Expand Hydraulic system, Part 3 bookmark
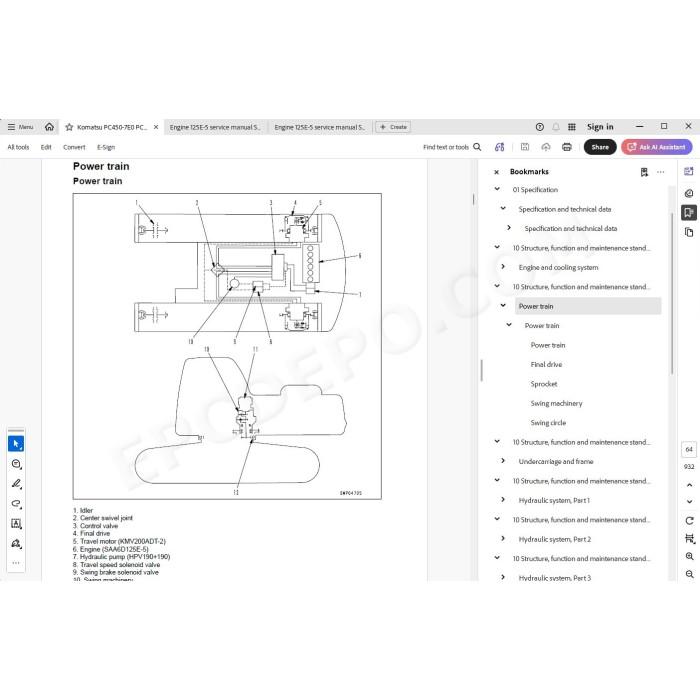 point(503,577)
